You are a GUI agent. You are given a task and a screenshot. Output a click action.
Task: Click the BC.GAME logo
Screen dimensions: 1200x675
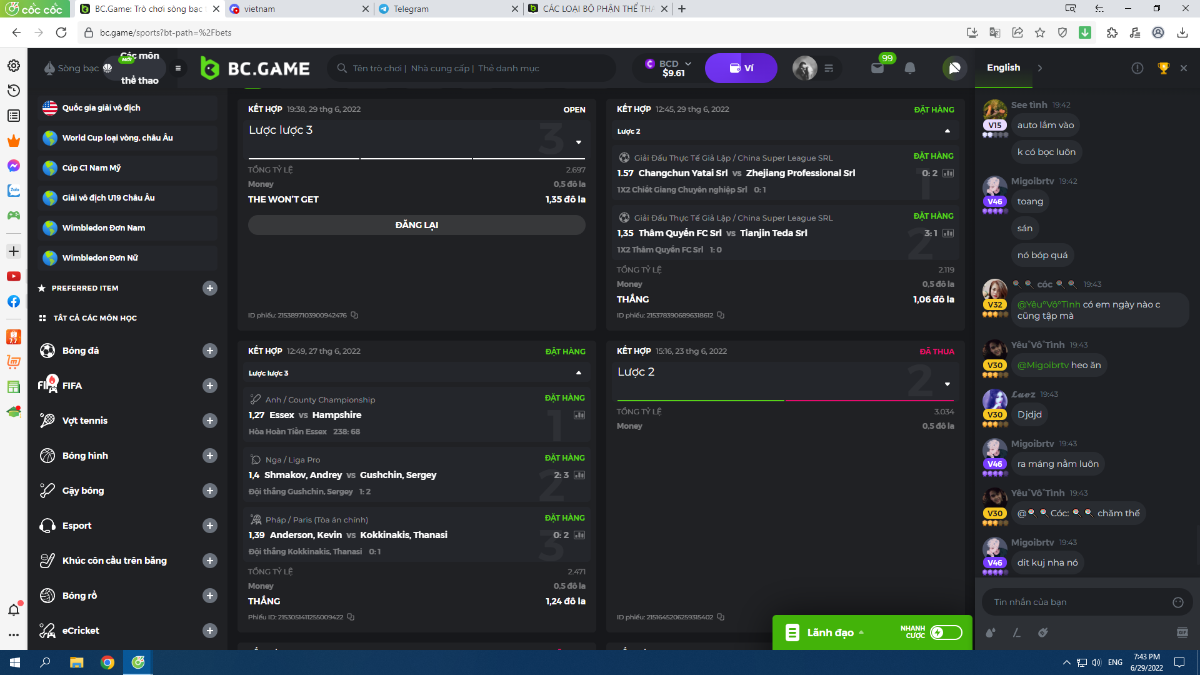tap(256, 69)
